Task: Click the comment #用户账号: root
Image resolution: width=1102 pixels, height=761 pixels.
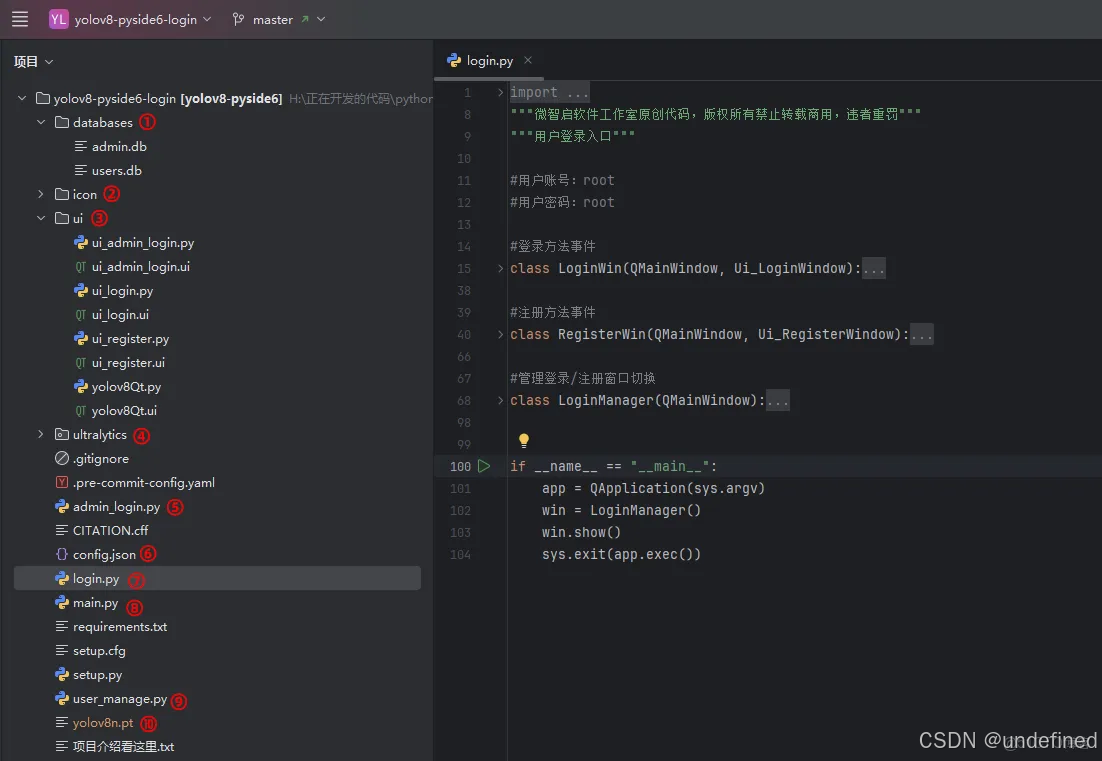Action: coord(562,180)
